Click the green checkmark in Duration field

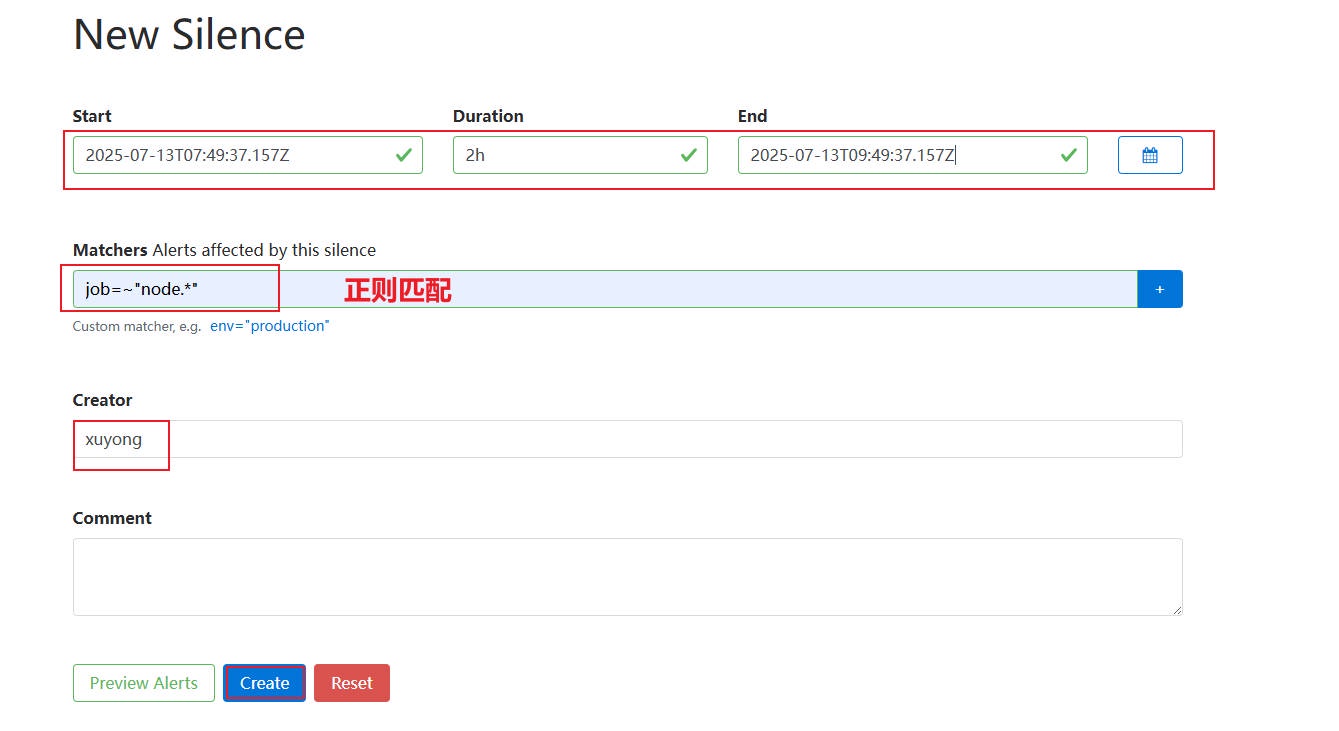[688, 155]
